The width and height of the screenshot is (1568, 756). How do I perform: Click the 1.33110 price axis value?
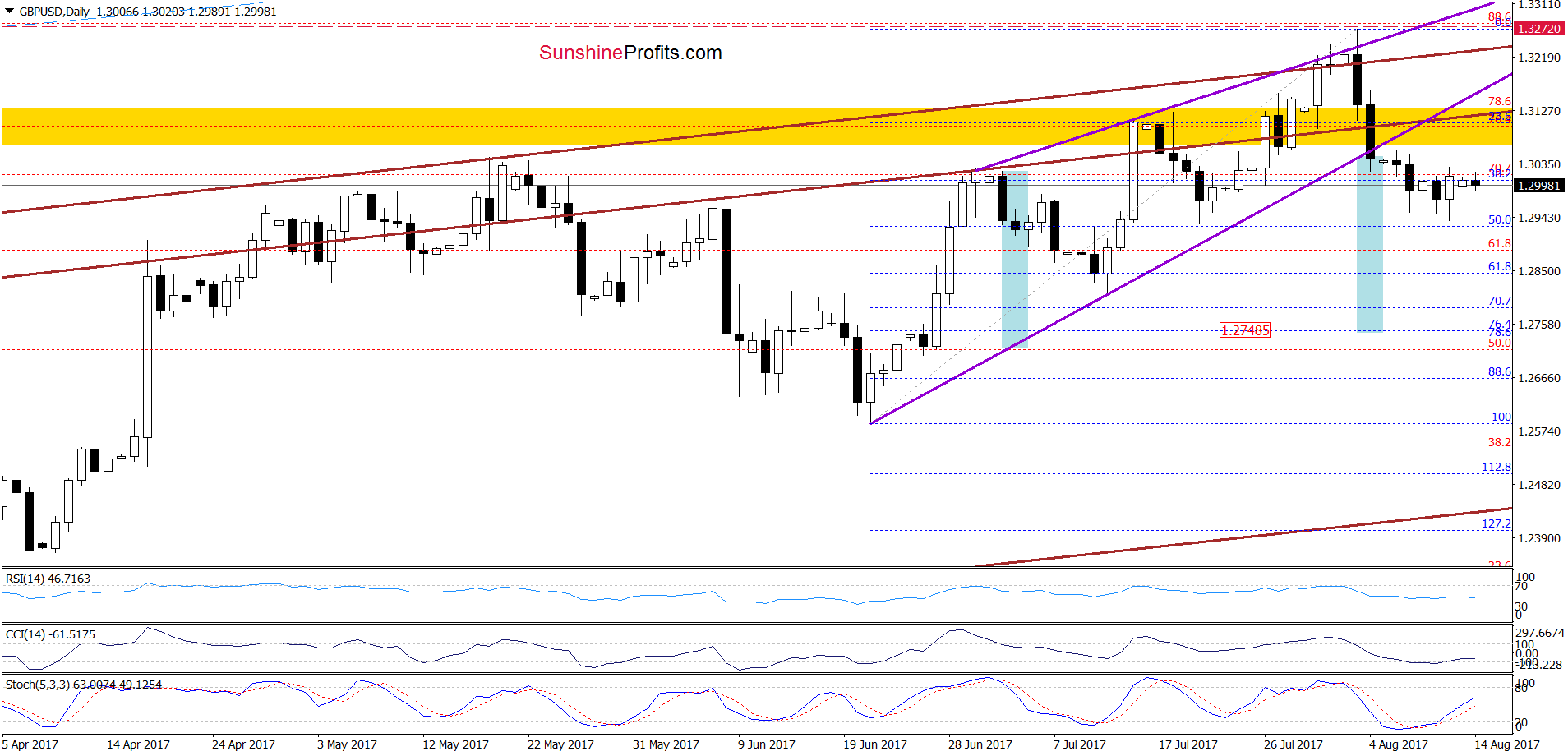point(1539,5)
